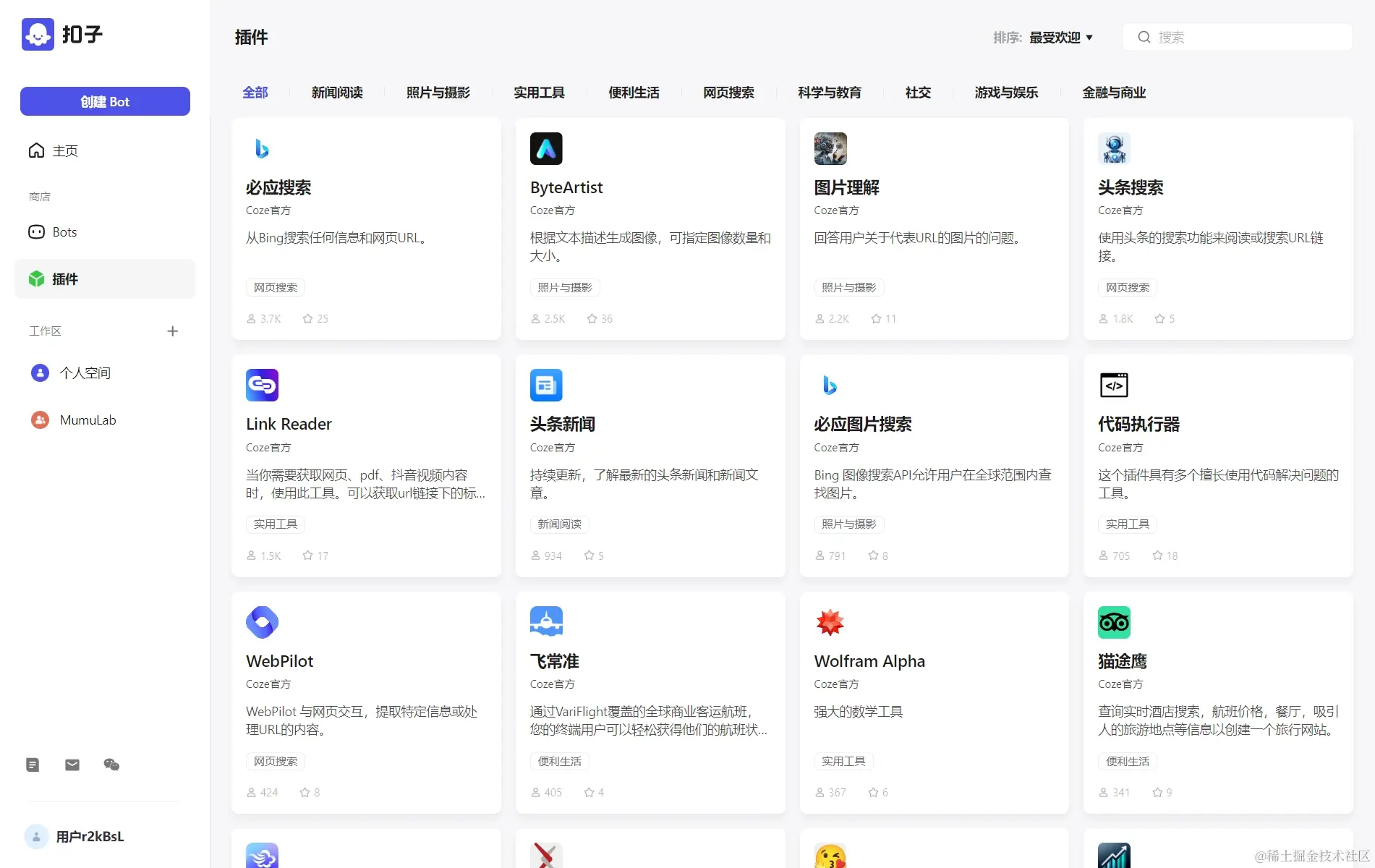Viewport: 1375px width, 868px height.
Task: Switch to the 金融与商业 tab
Action: click(x=1115, y=93)
